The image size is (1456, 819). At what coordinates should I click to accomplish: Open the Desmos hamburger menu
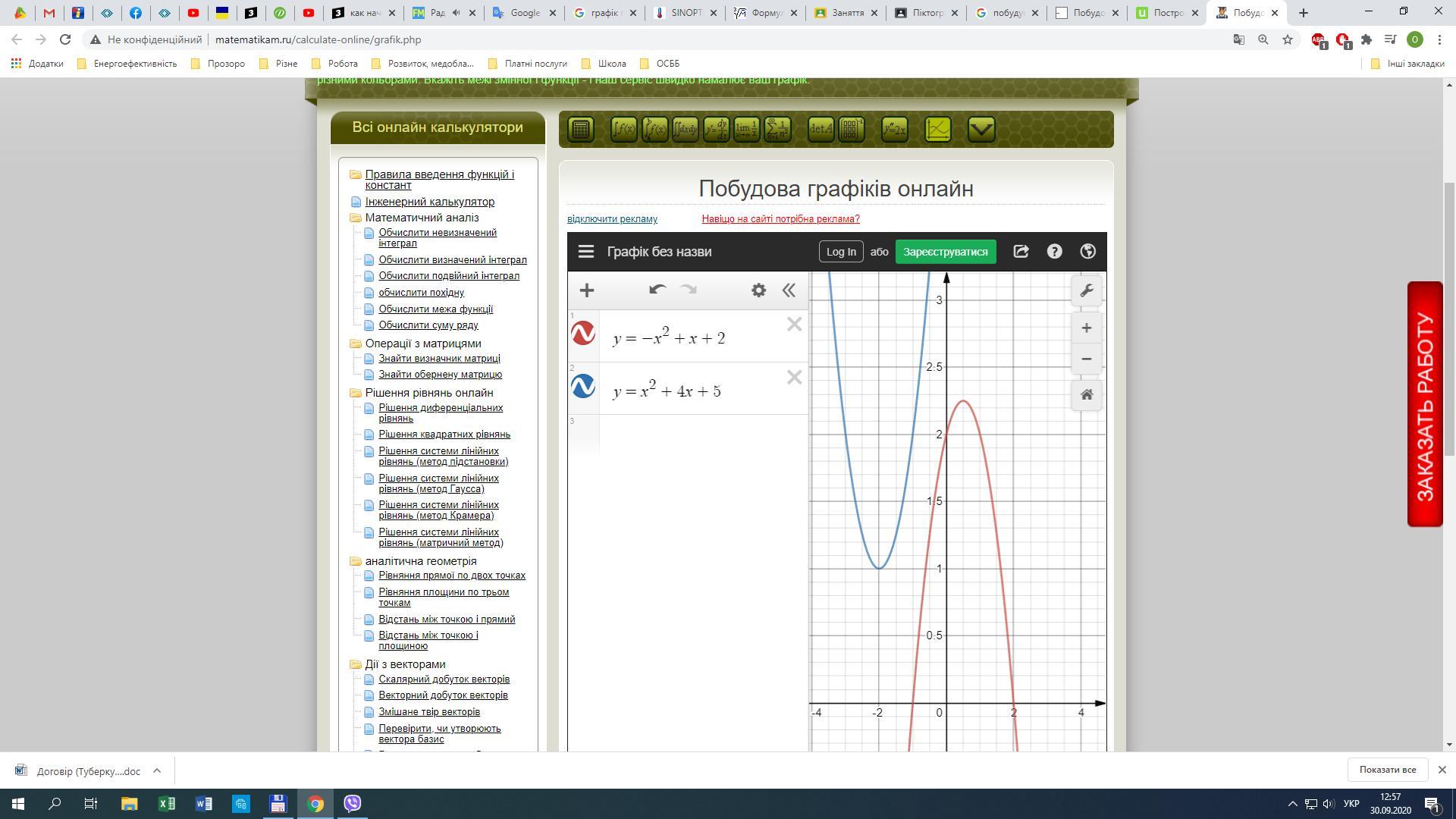(585, 252)
